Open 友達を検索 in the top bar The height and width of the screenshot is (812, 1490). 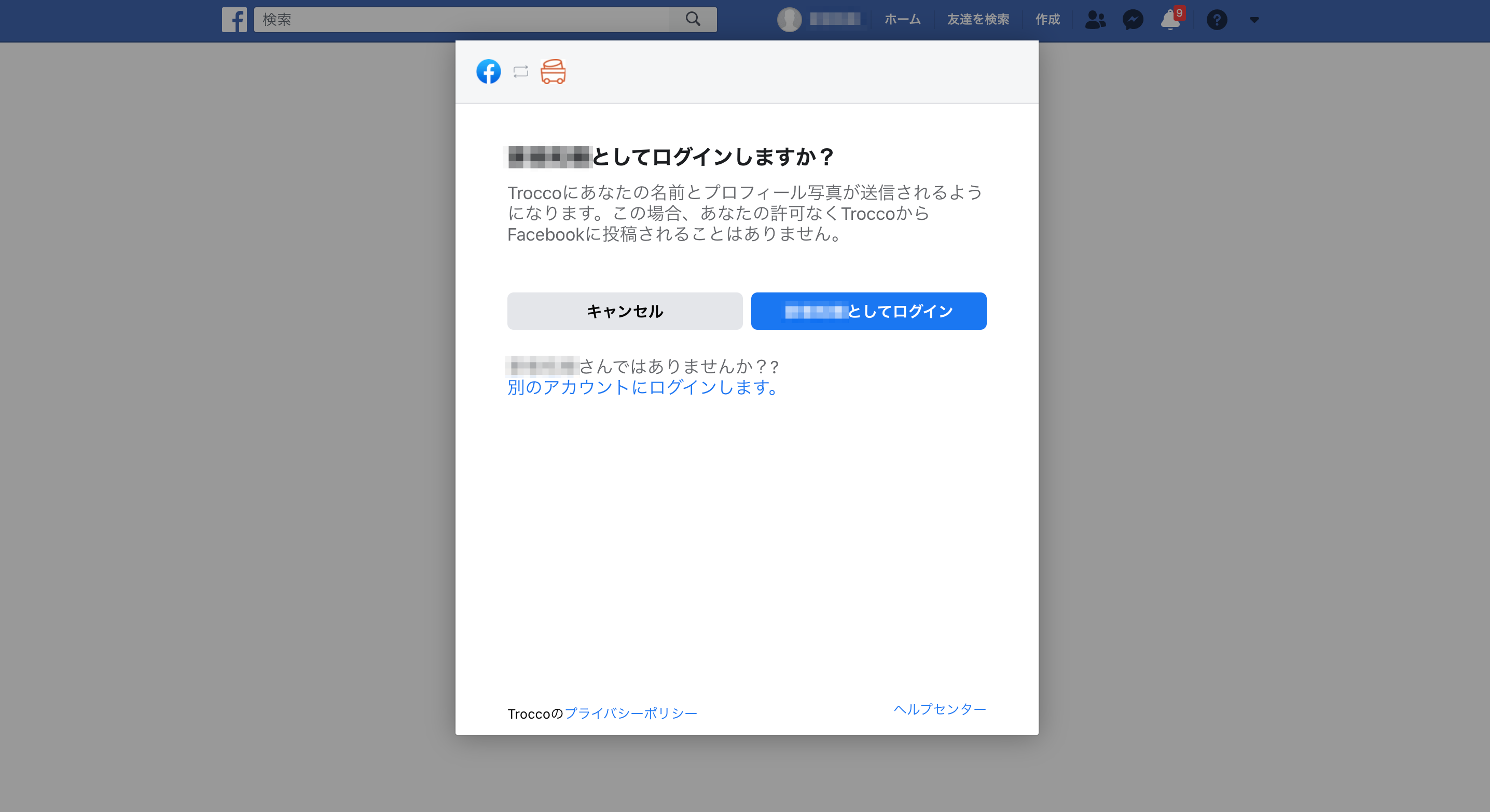(x=978, y=20)
